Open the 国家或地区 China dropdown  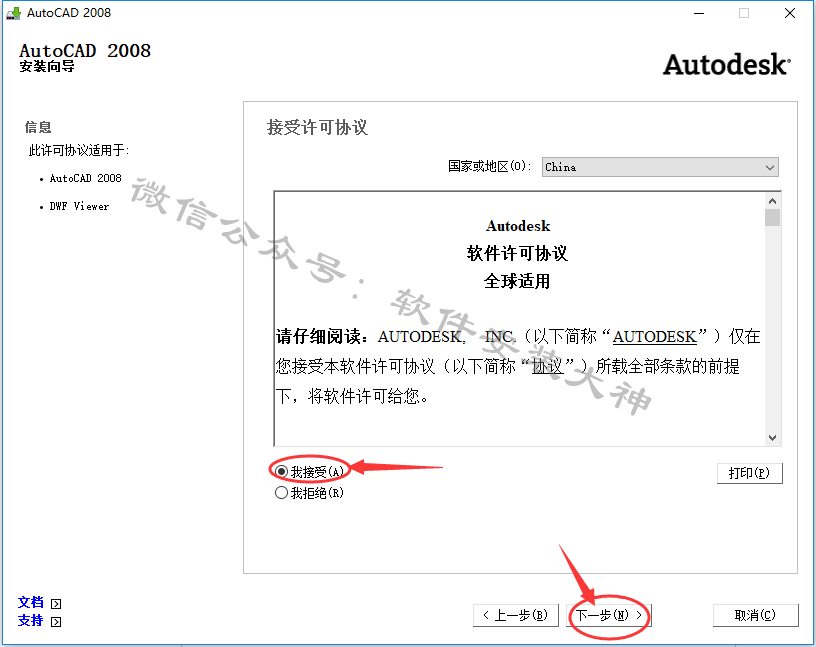click(x=660, y=167)
